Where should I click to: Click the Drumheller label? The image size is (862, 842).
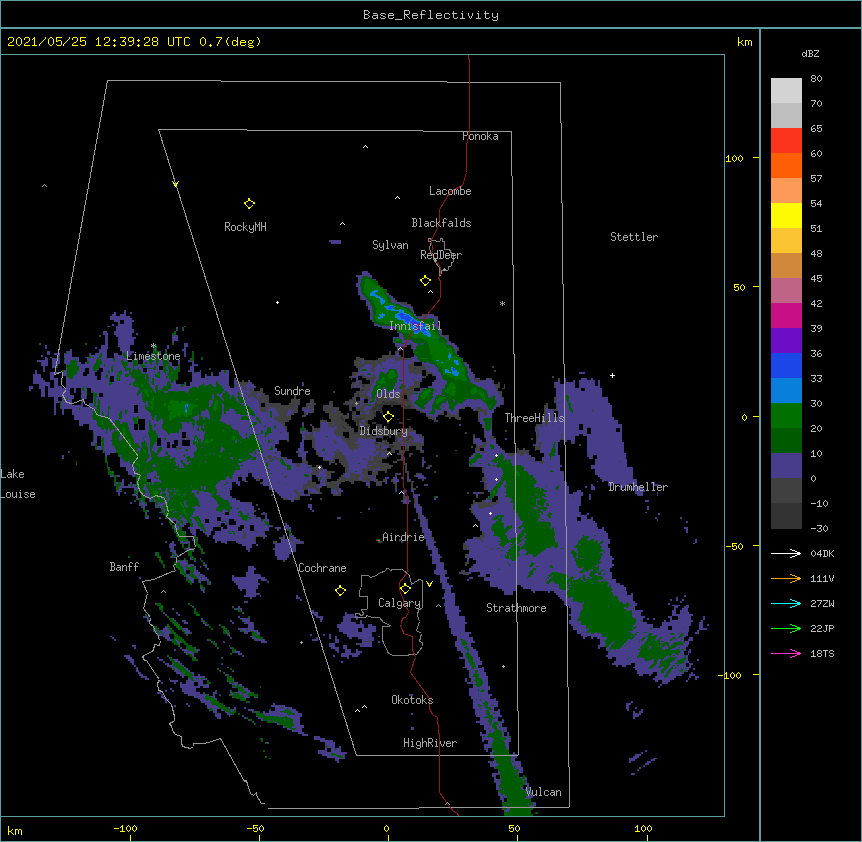coord(638,487)
